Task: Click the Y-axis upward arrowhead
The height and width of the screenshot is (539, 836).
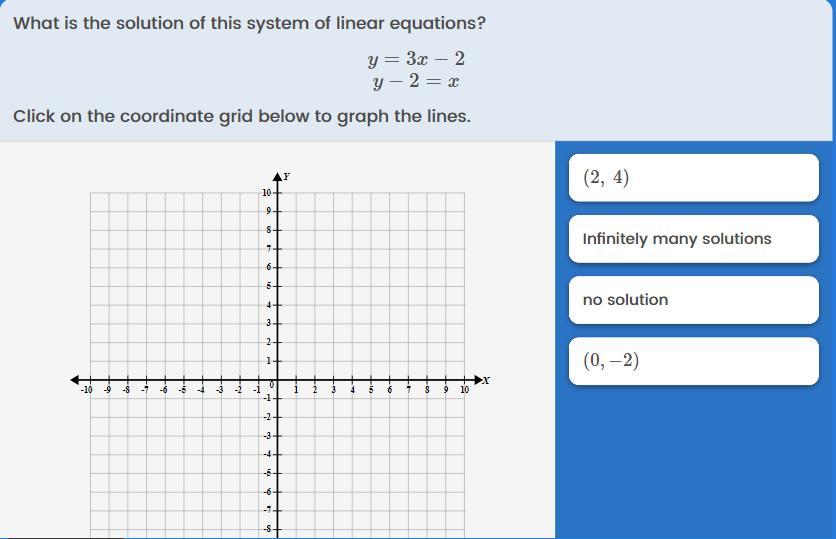Action: click(278, 176)
